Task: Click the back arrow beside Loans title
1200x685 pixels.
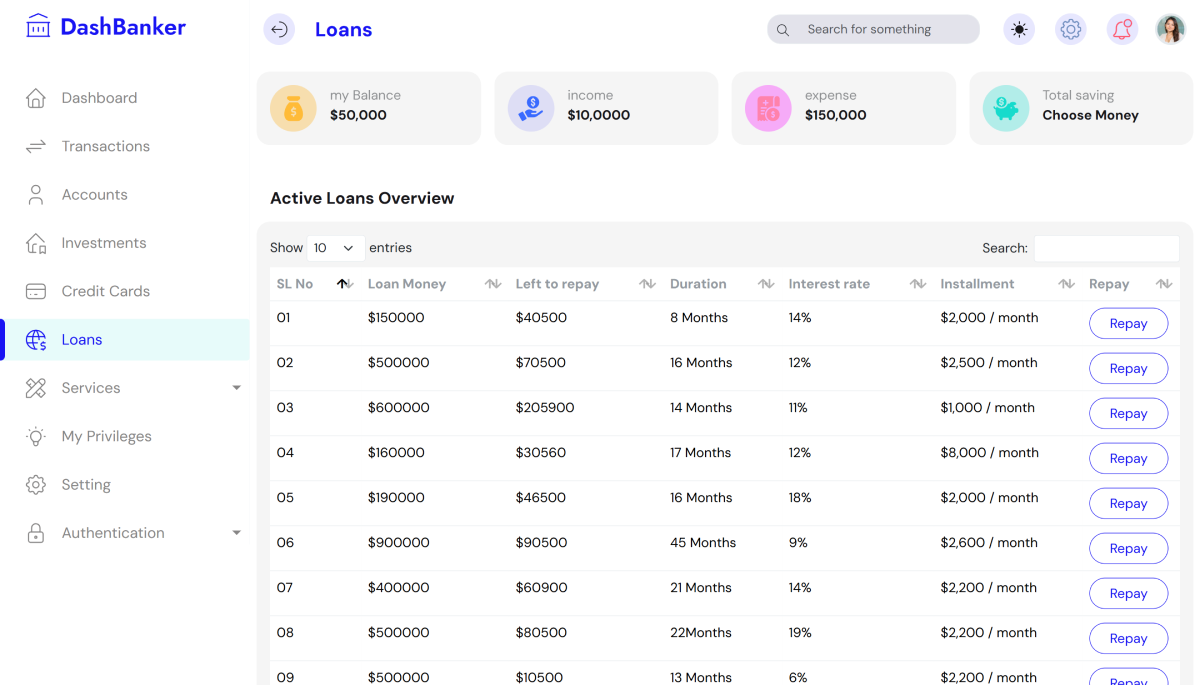Action: point(279,30)
